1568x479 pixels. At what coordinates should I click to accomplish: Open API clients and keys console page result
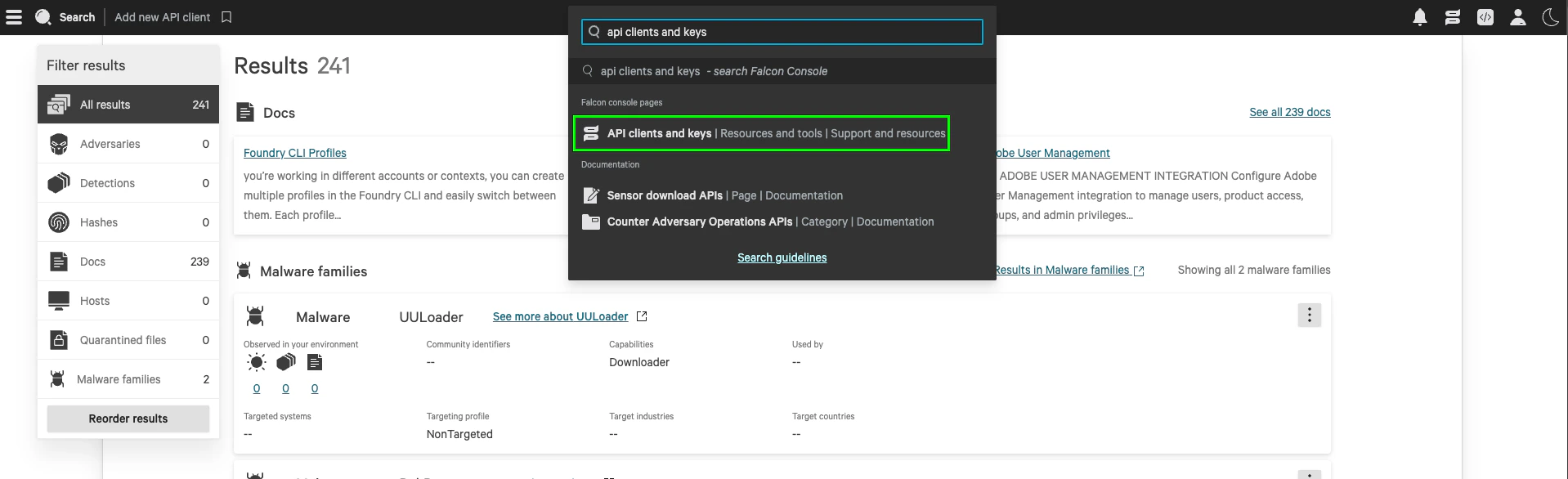(762, 133)
